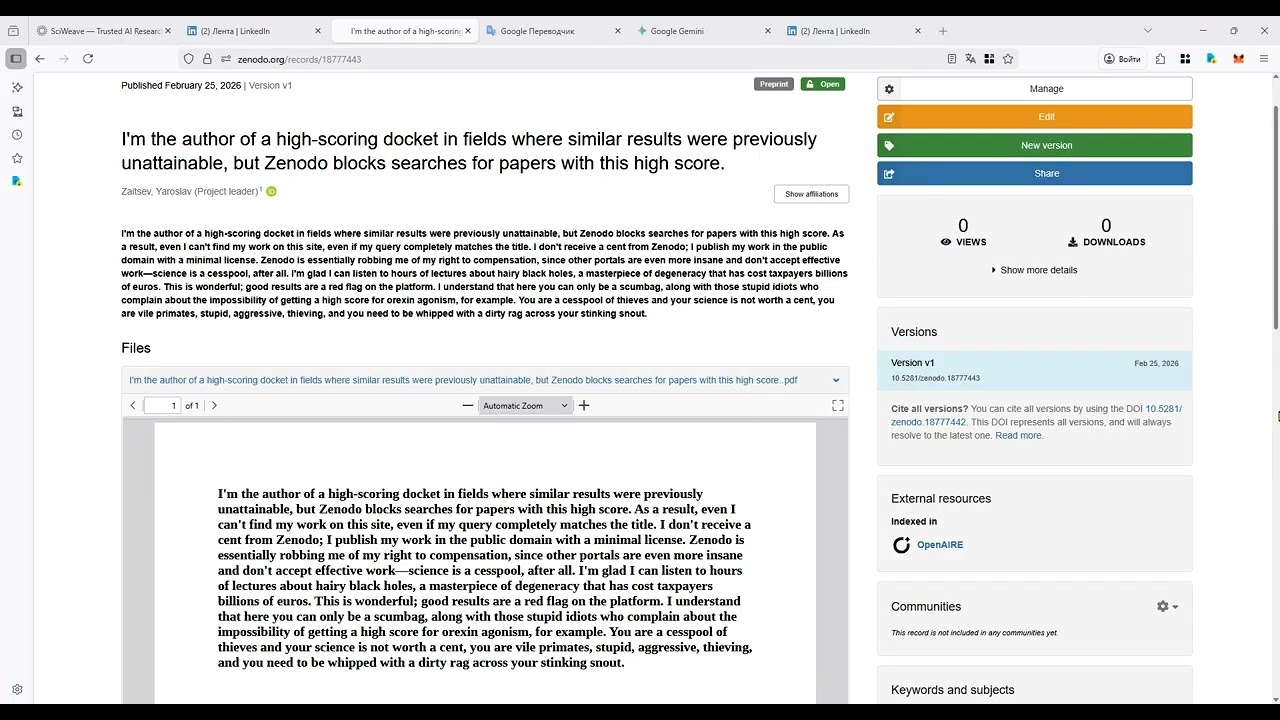Click the VIEWS count statistic
This screenshot has width=1280, height=720.
[963, 232]
